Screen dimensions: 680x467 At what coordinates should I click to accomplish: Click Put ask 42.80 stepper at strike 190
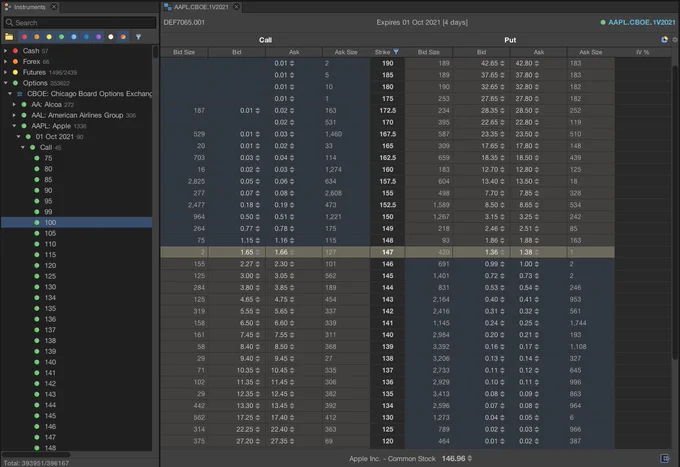pyautogui.click(x=536, y=63)
